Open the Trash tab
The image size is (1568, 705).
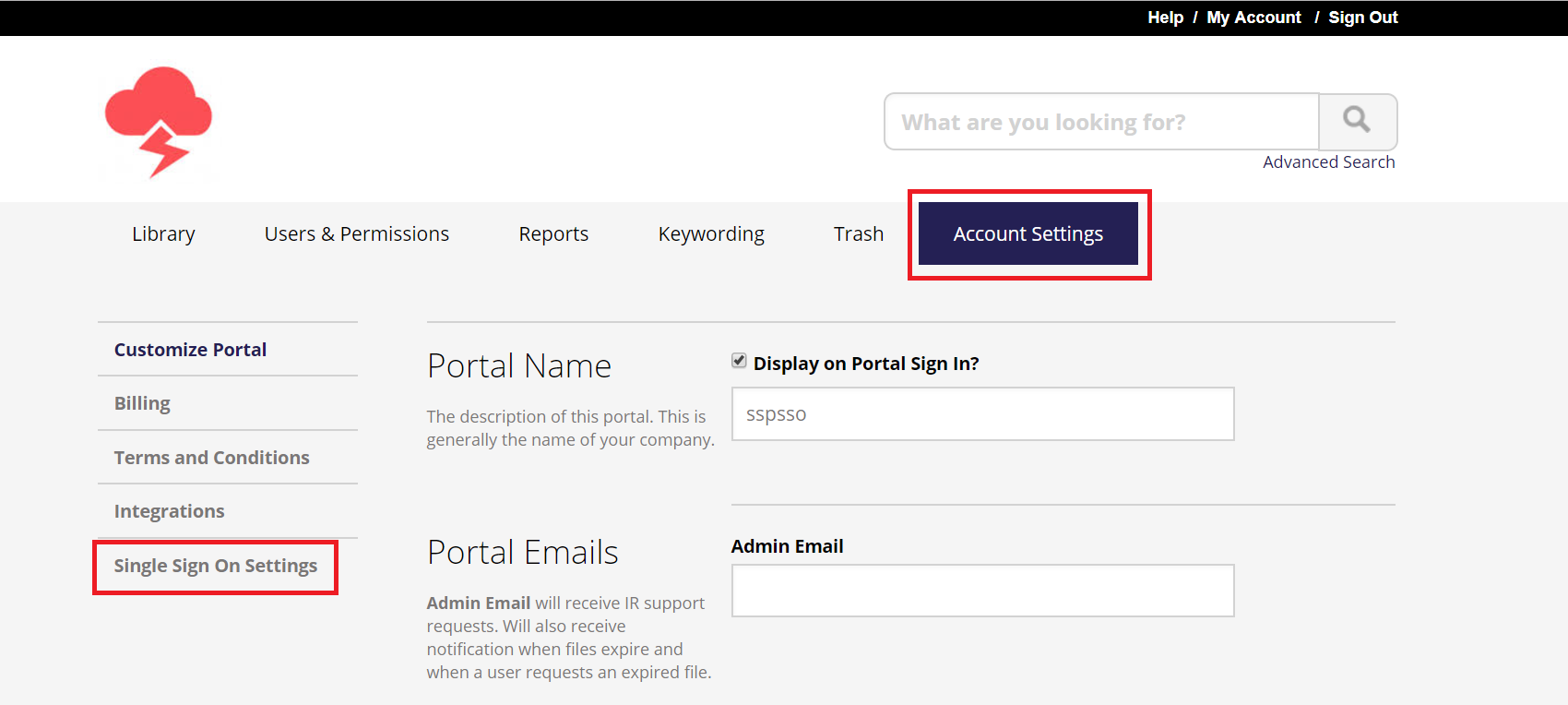858,234
